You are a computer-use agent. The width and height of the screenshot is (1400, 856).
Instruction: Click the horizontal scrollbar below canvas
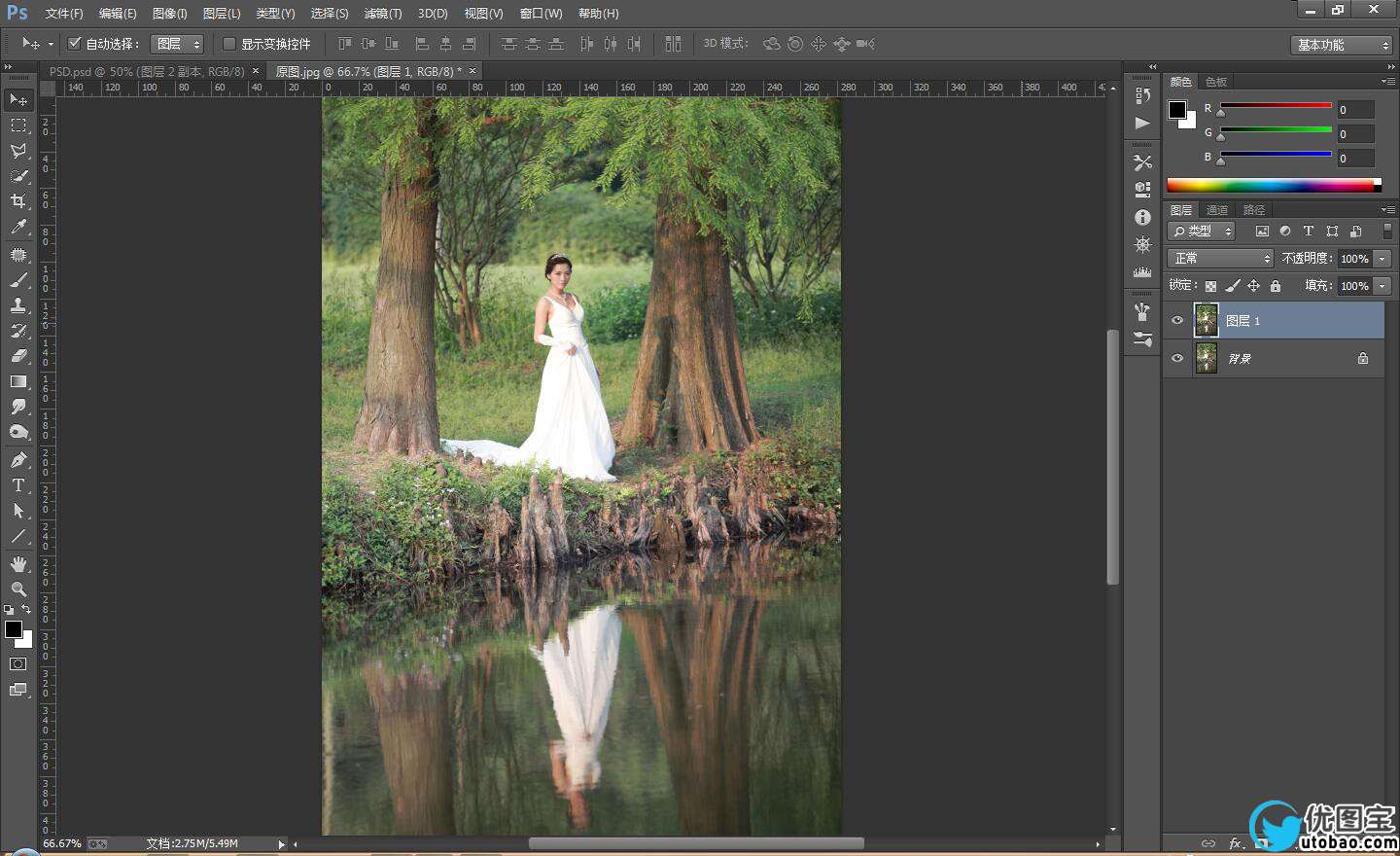click(696, 843)
